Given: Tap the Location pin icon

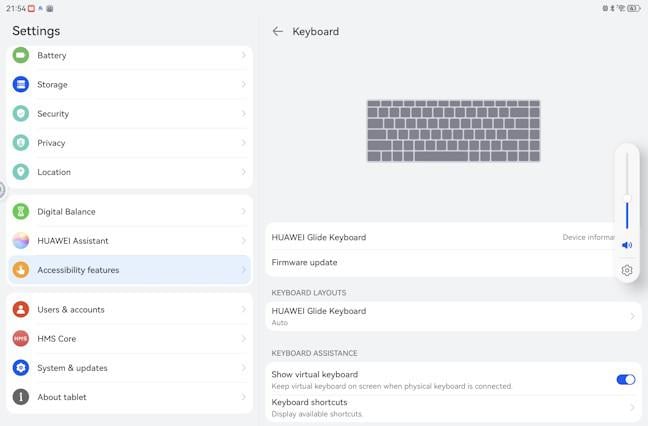Looking at the screenshot, I should [21, 172].
